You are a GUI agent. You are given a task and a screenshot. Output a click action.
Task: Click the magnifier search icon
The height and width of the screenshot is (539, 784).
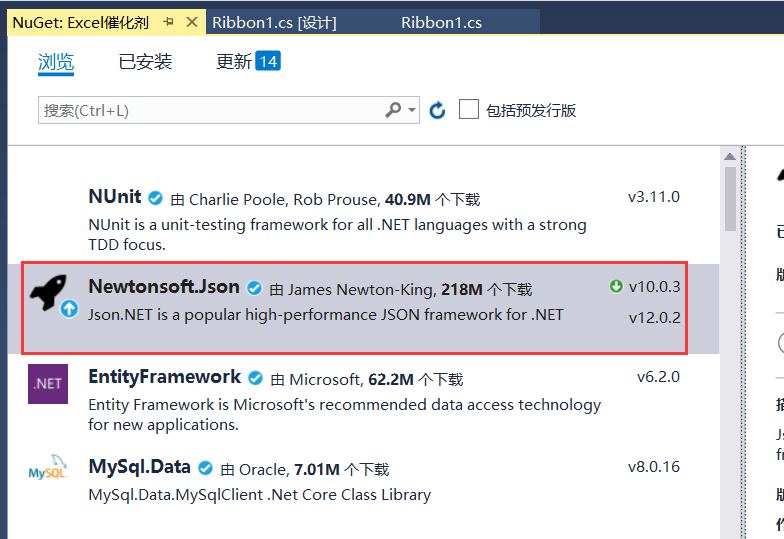click(393, 110)
